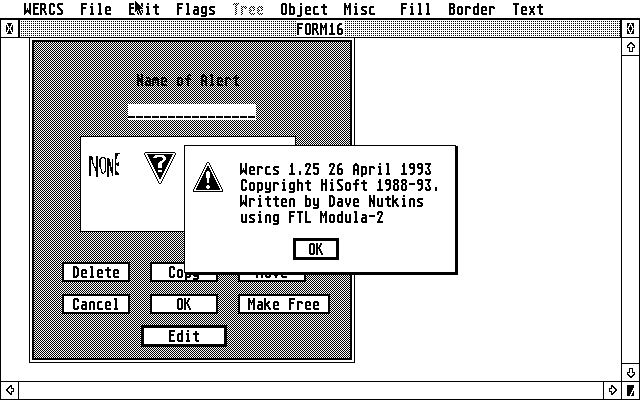The image size is (640, 400).
Task: Open the Border menu
Action: tap(472, 9)
